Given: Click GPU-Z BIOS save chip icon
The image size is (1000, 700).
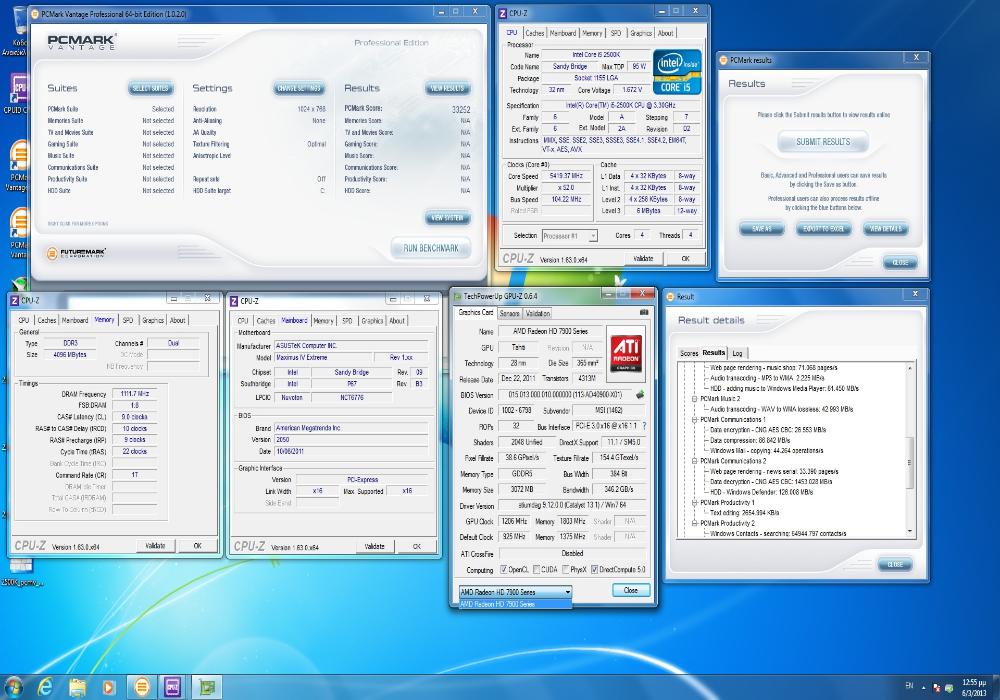Looking at the screenshot, I should coord(640,395).
